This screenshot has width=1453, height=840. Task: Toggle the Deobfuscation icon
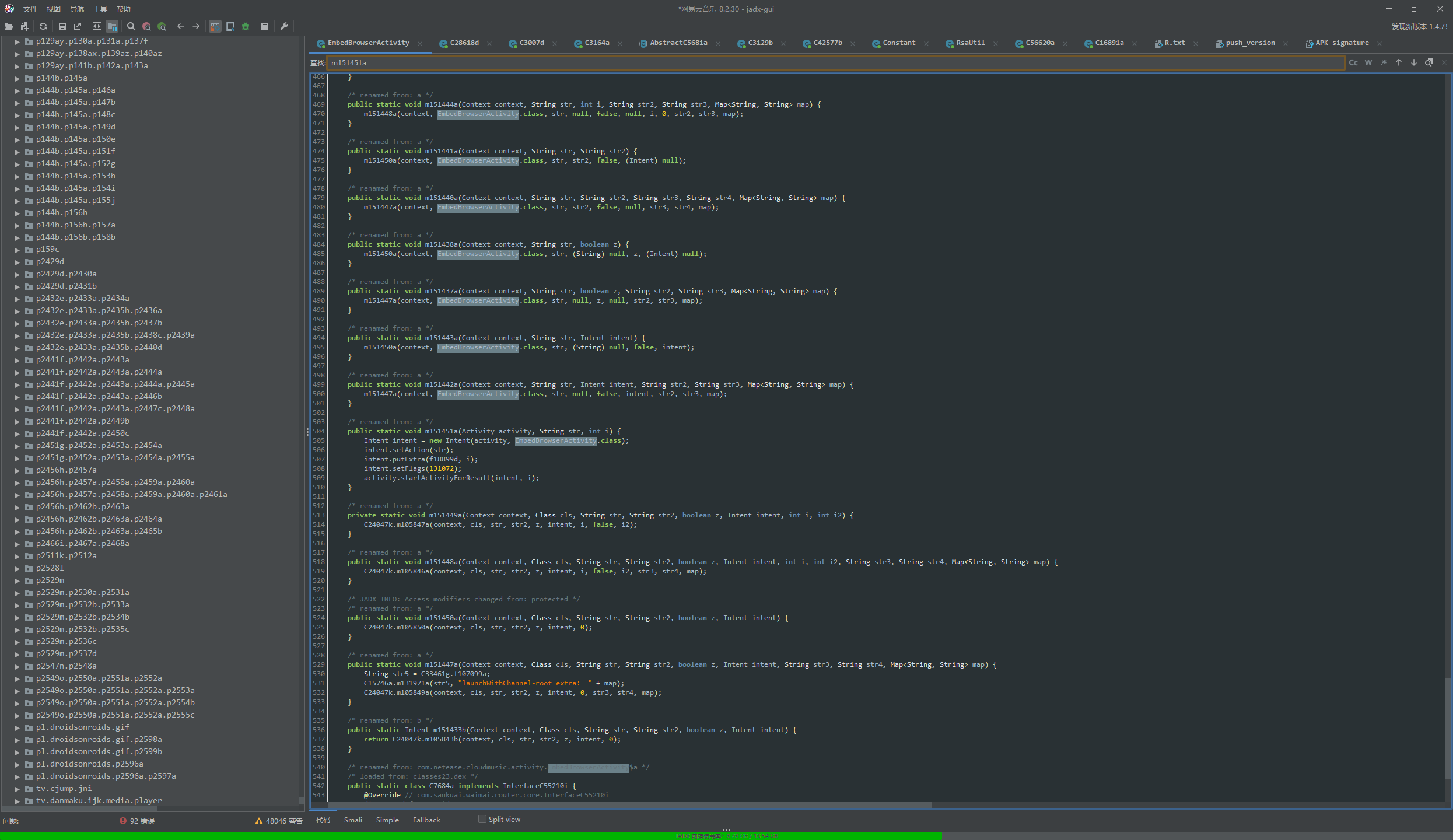215,26
